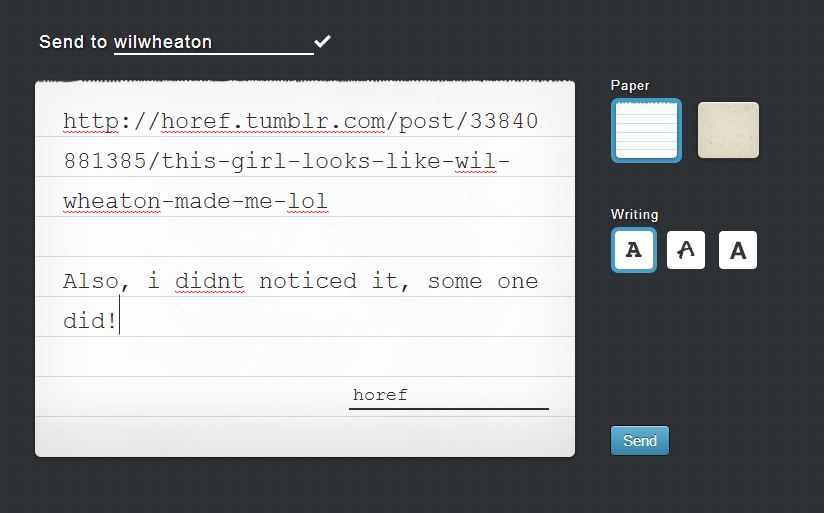
Task: Switch to the beige textured paper
Action: pyautogui.click(x=727, y=130)
